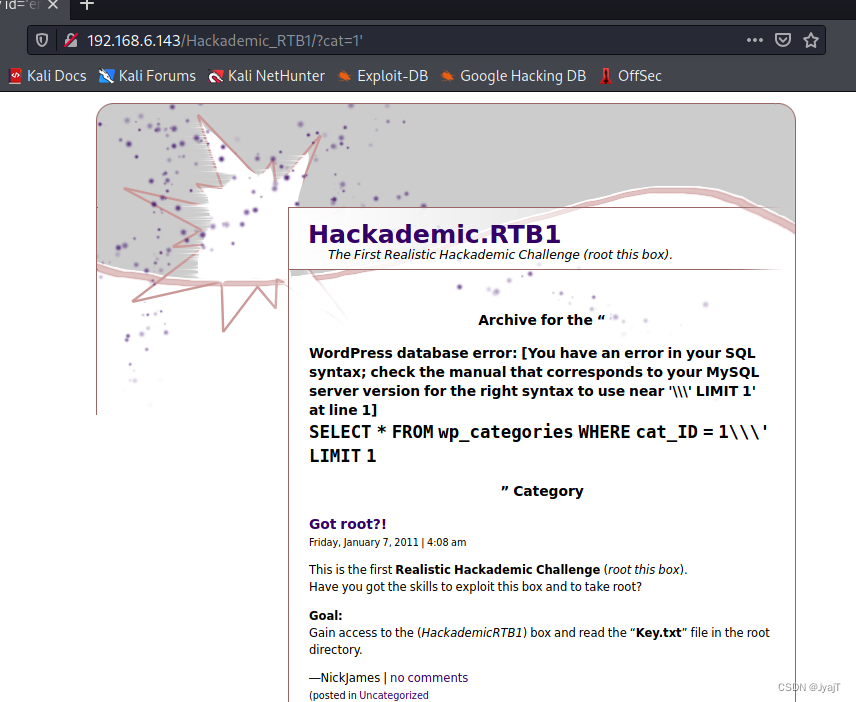Click the Hackademic.RTB1 site title
This screenshot has width=856, height=702.
(434, 233)
